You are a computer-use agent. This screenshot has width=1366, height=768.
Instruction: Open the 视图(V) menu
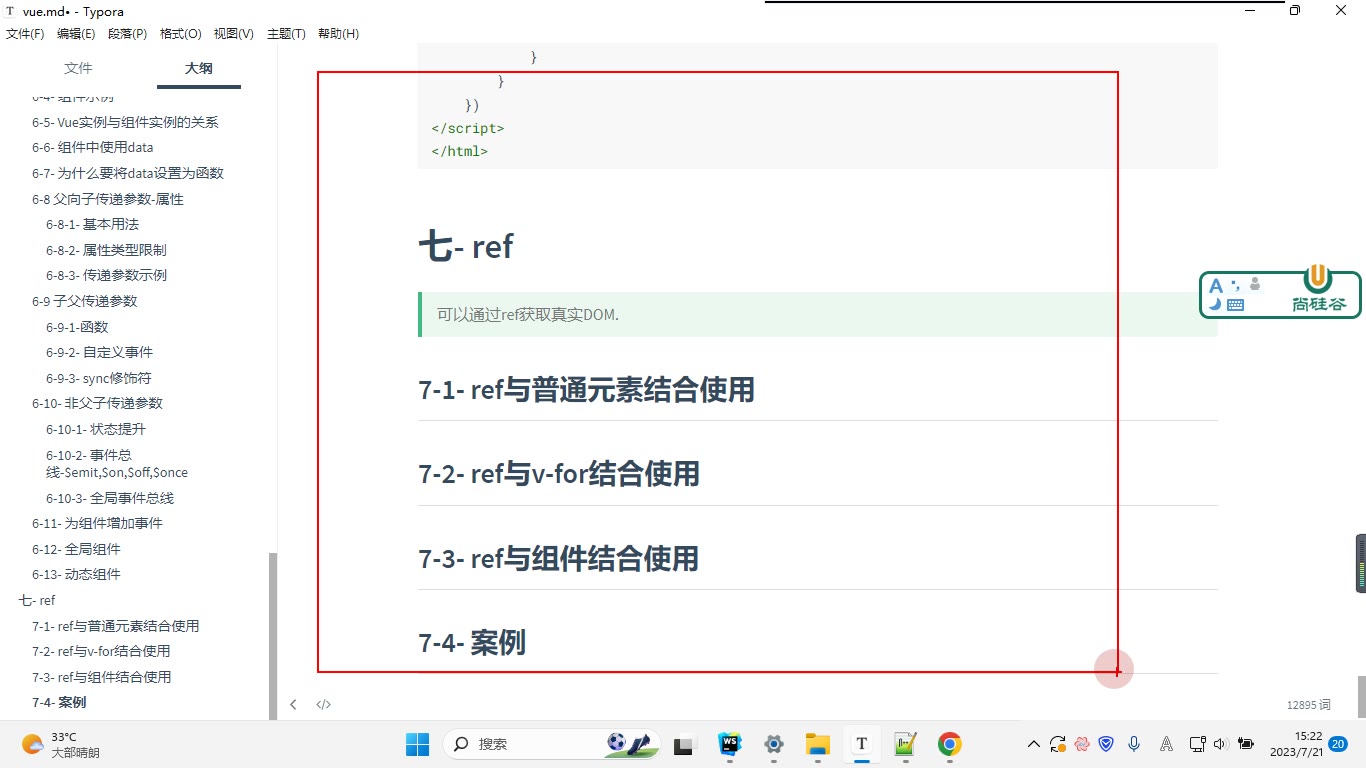[234, 34]
